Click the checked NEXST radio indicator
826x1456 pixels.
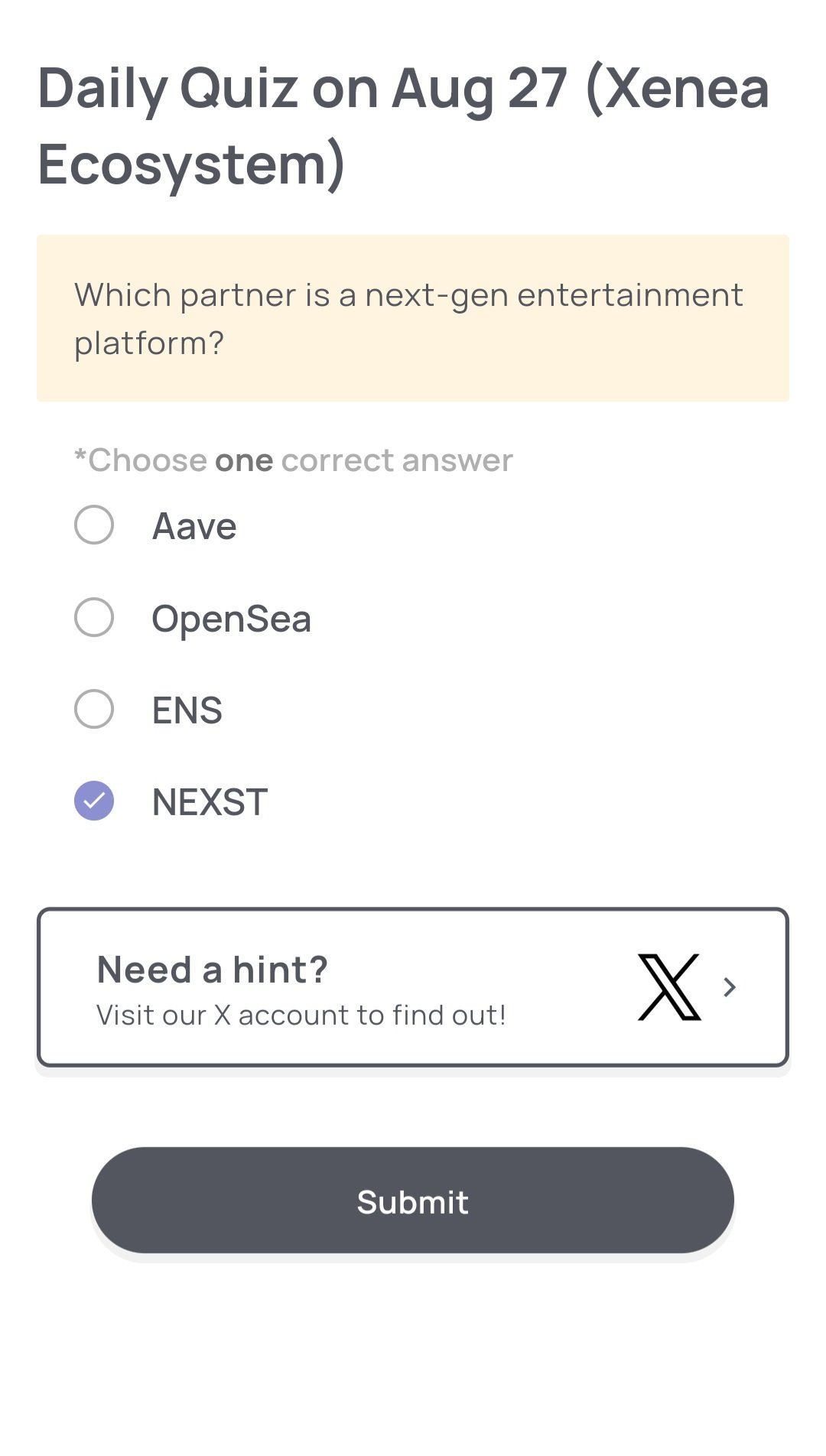pyautogui.click(x=93, y=802)
